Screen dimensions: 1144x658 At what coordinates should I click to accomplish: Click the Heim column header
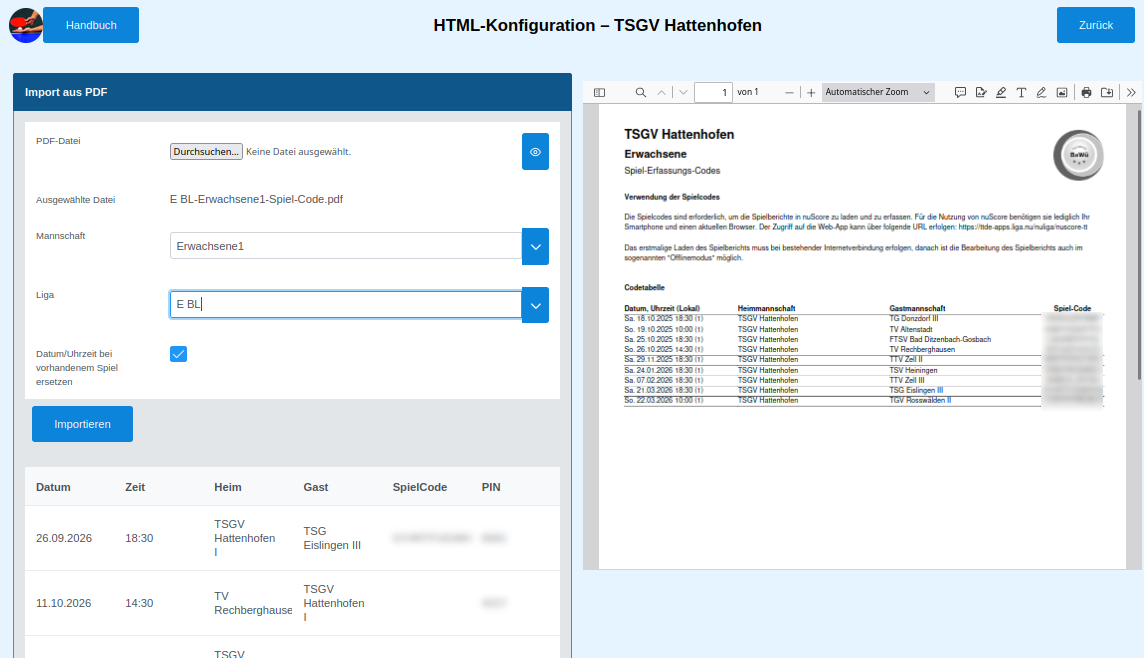point(228,487)
